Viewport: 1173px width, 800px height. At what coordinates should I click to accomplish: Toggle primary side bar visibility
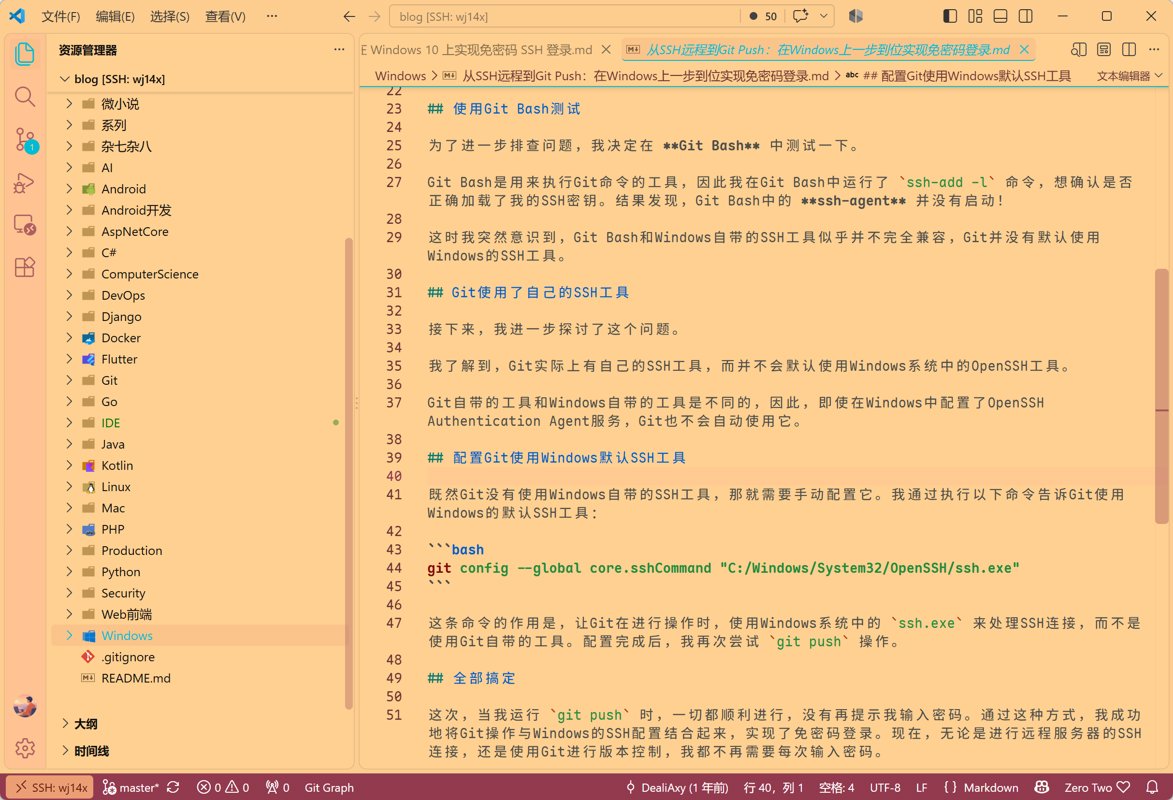point(950,16)
